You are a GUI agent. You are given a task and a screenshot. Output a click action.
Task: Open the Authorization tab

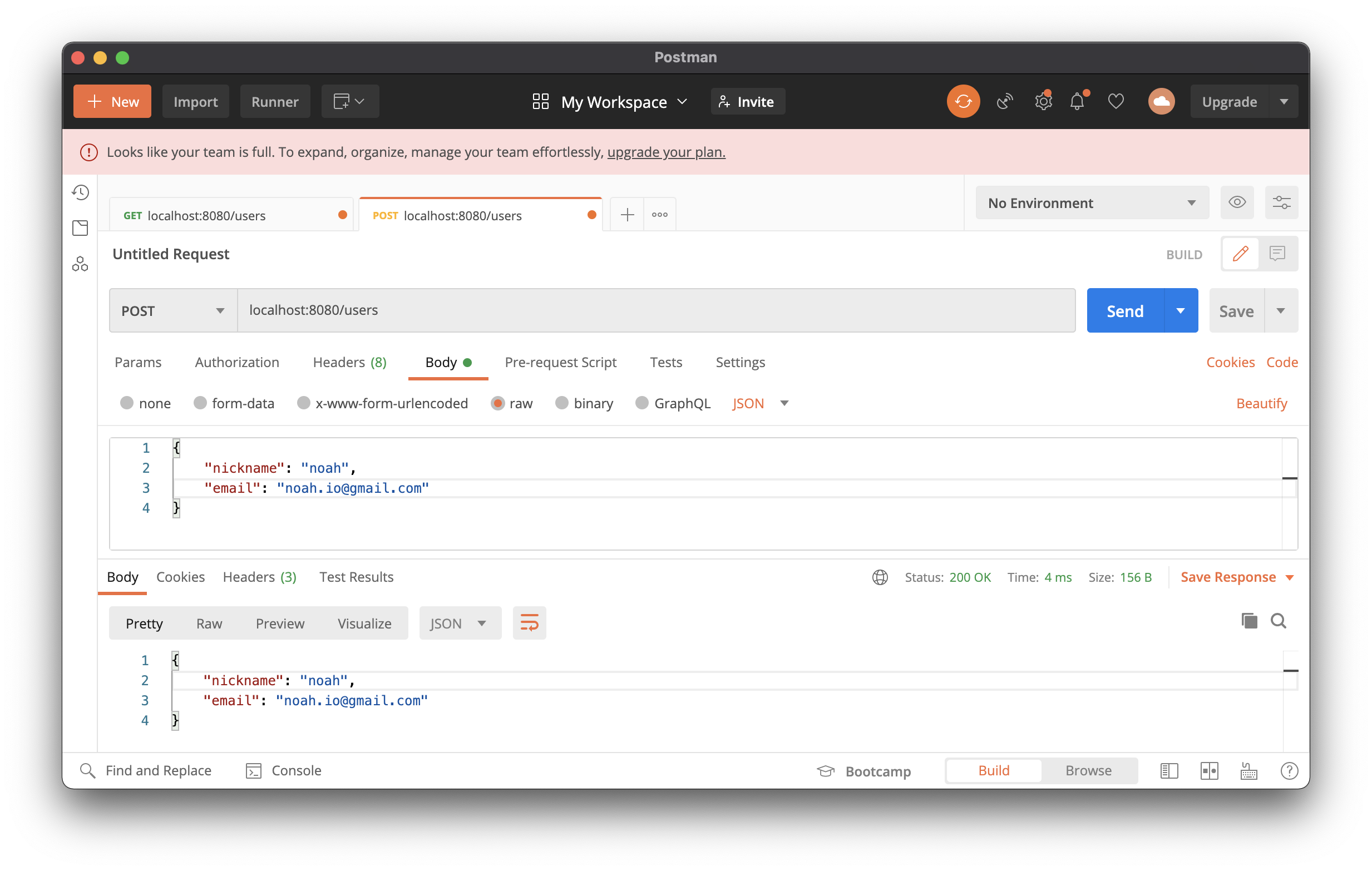click(237, 363)
